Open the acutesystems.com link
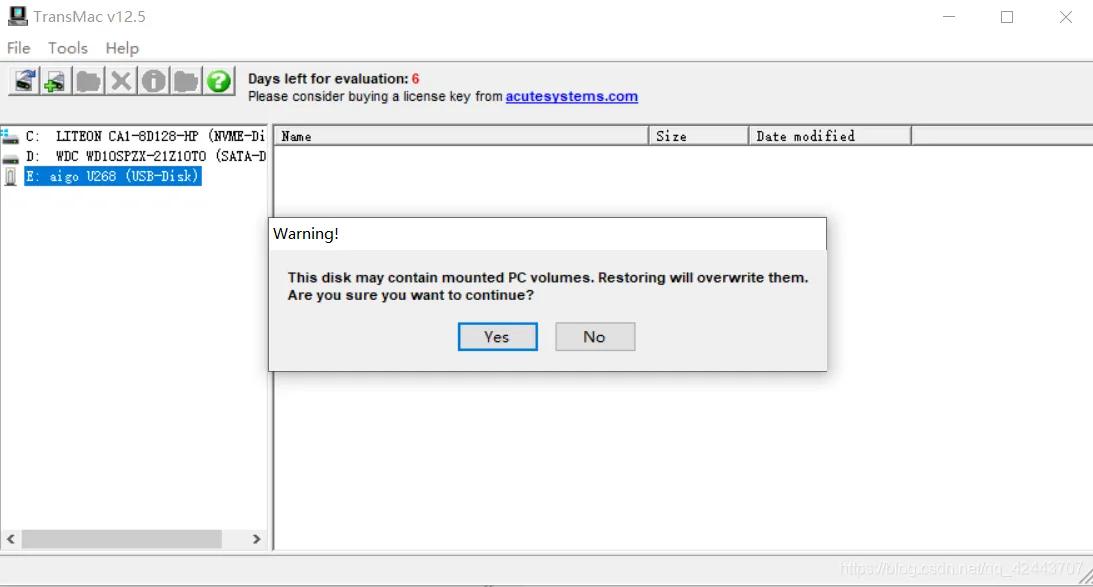The height and width of the screenshot is (587, 1093). pyautogui.click(x=572, y=97)
